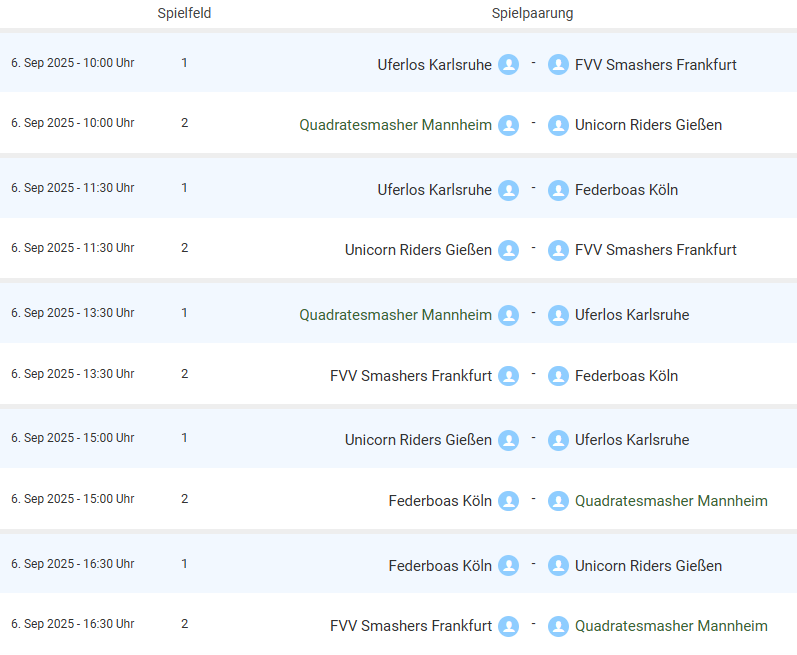Click the 6. Sep 2025 - 11:30 Uhr field 1 row time
The width and height of the screenshot is (797, 655).
(x=72, y=188)
